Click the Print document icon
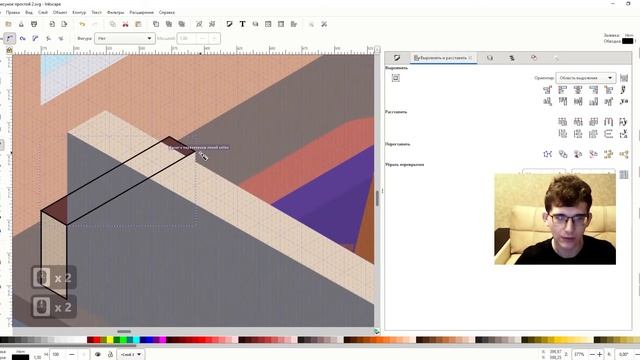 pos(34,24)
